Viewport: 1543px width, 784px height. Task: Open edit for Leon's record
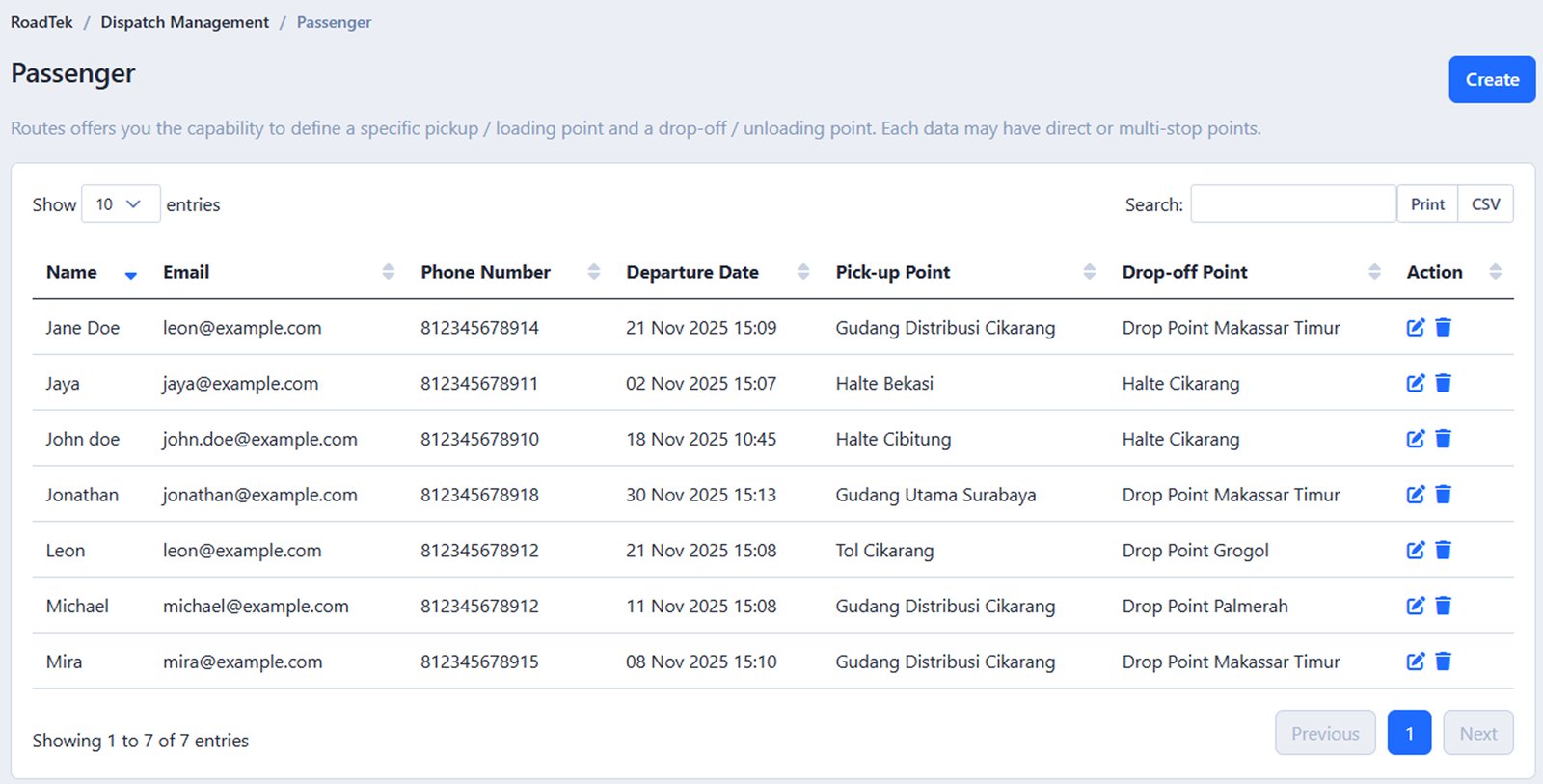(1415, 551)
